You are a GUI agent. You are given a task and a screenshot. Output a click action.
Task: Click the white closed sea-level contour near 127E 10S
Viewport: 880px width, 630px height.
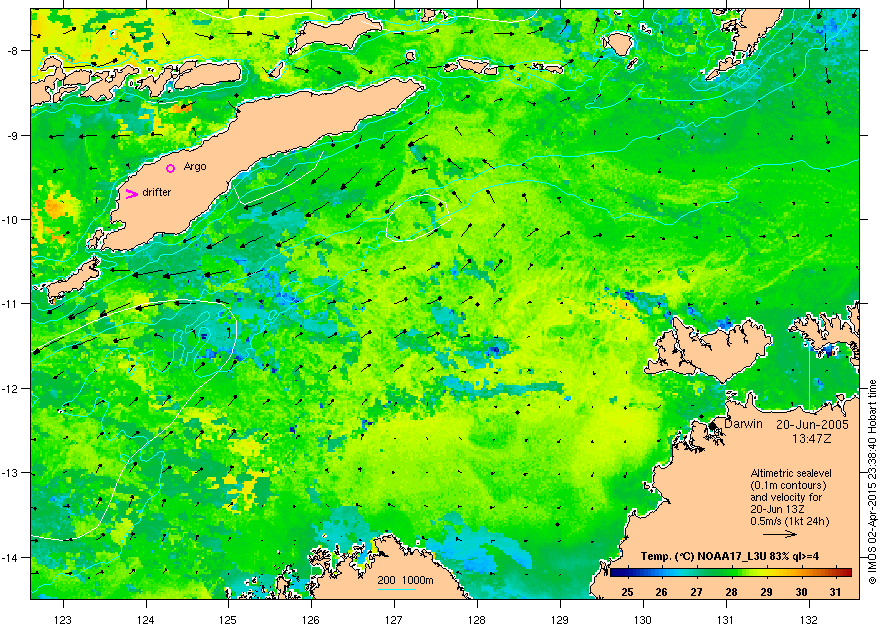419,217
